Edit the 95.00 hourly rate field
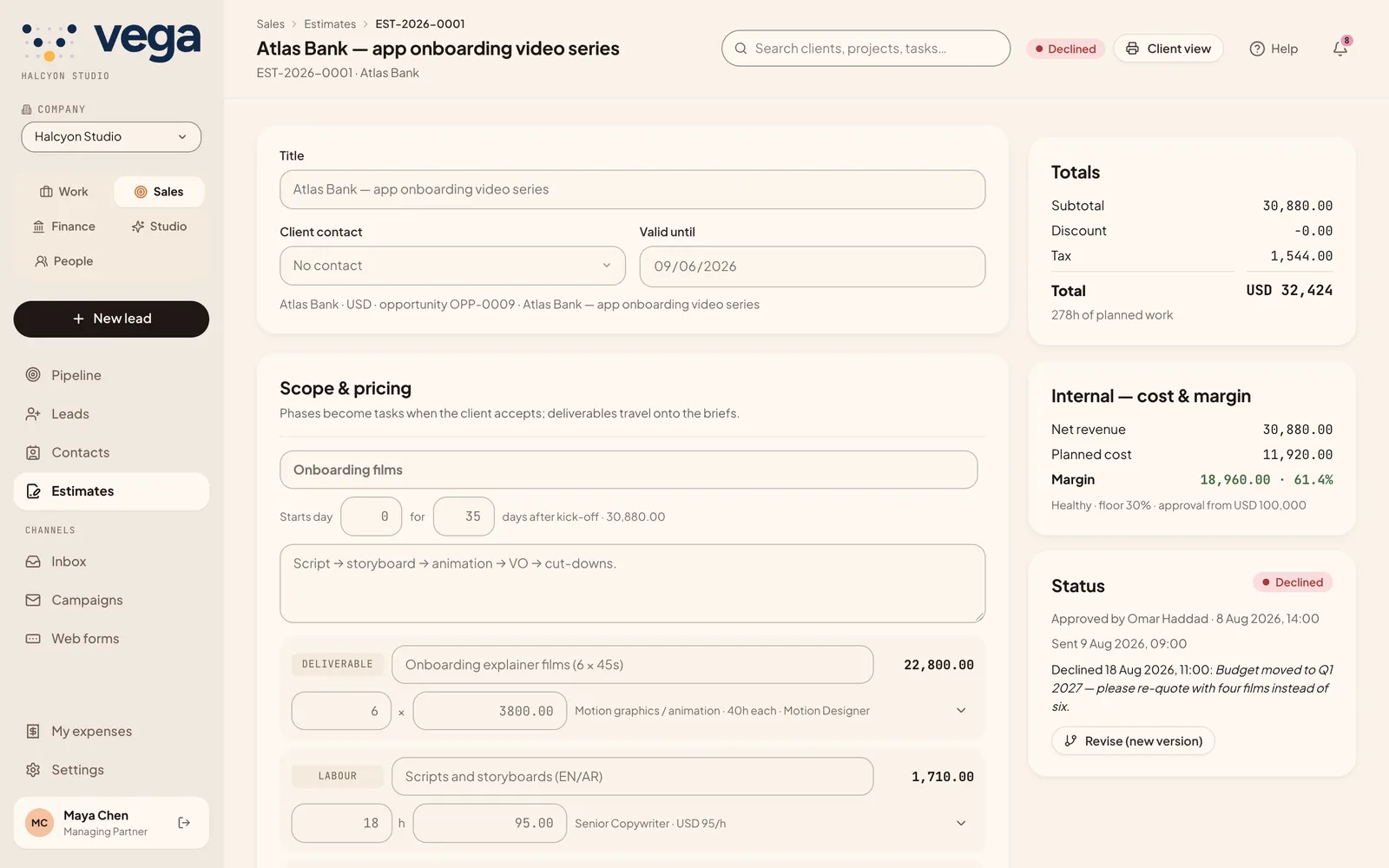1389x868 pixels. pyautogui.click(x=490, y=823)
